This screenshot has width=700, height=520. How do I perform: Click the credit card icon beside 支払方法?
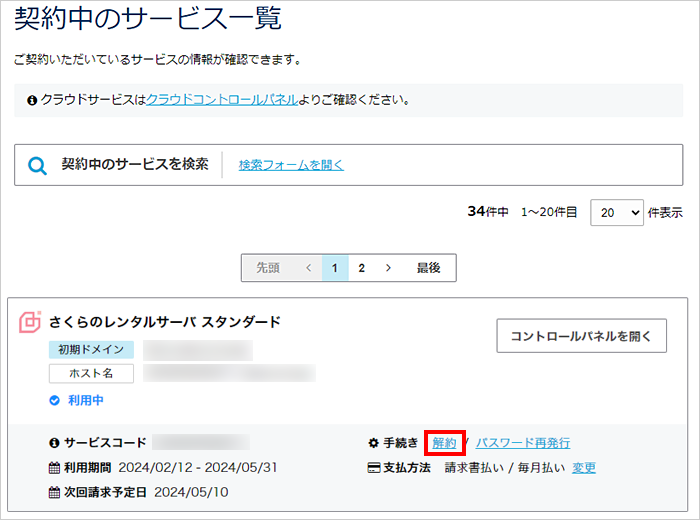click(374, 468)
